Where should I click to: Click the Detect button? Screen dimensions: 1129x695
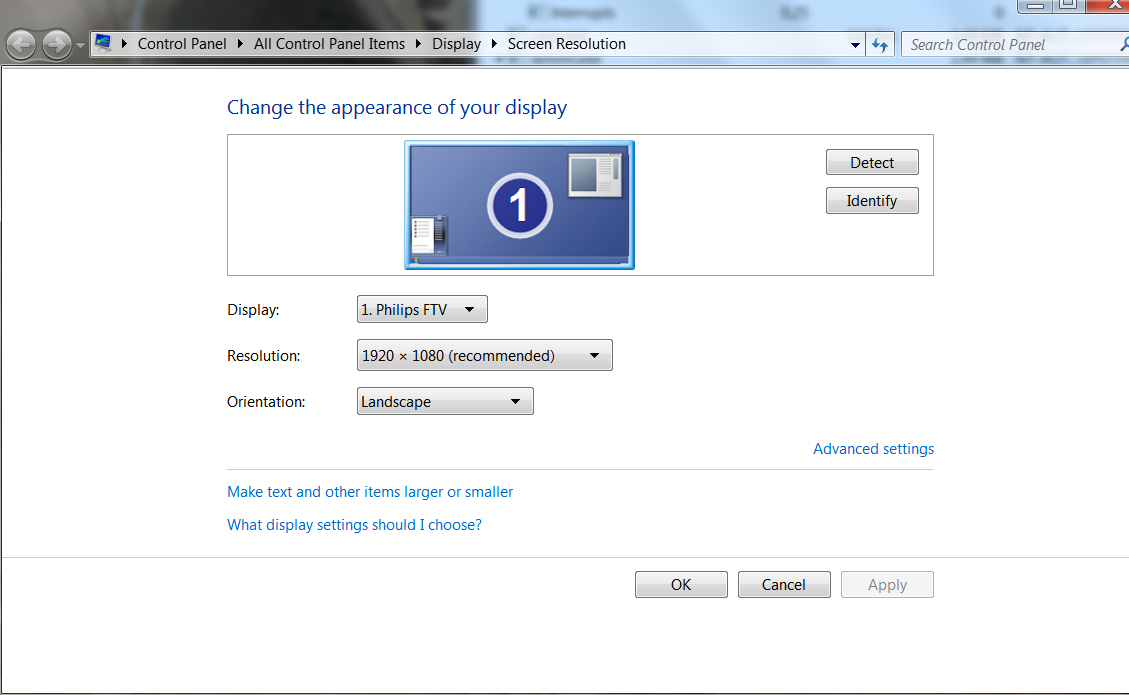click(872, 162)
